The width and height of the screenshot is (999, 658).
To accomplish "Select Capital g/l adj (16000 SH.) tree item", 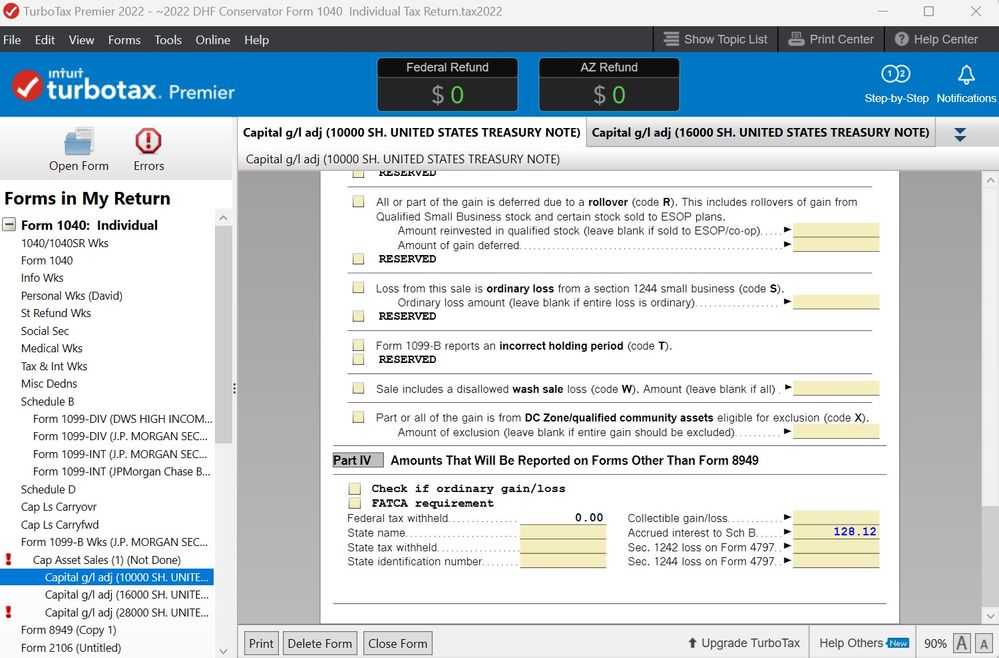I will tap(127, 594).
